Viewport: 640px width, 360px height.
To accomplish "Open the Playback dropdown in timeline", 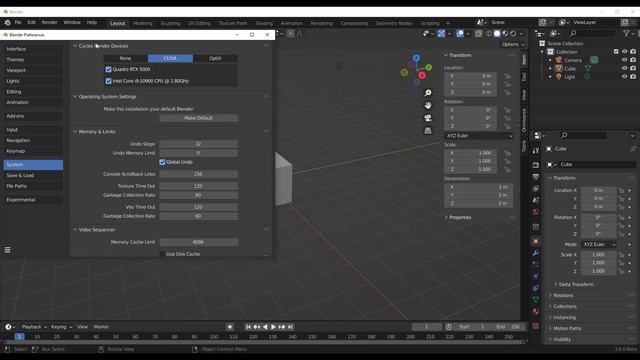I will click(x=34, y=327).
